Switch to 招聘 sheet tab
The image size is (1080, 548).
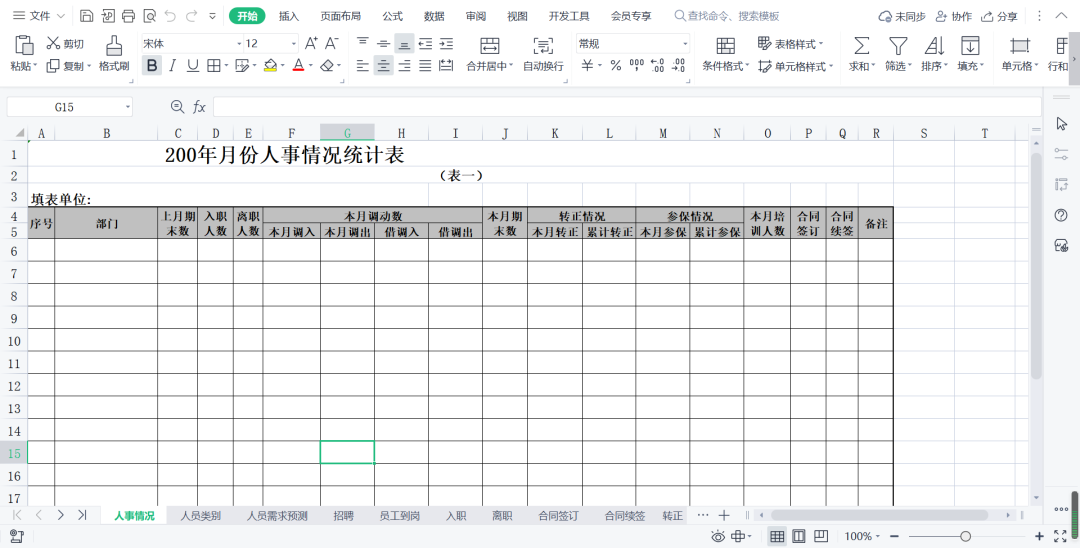click(x=343, y=515)
